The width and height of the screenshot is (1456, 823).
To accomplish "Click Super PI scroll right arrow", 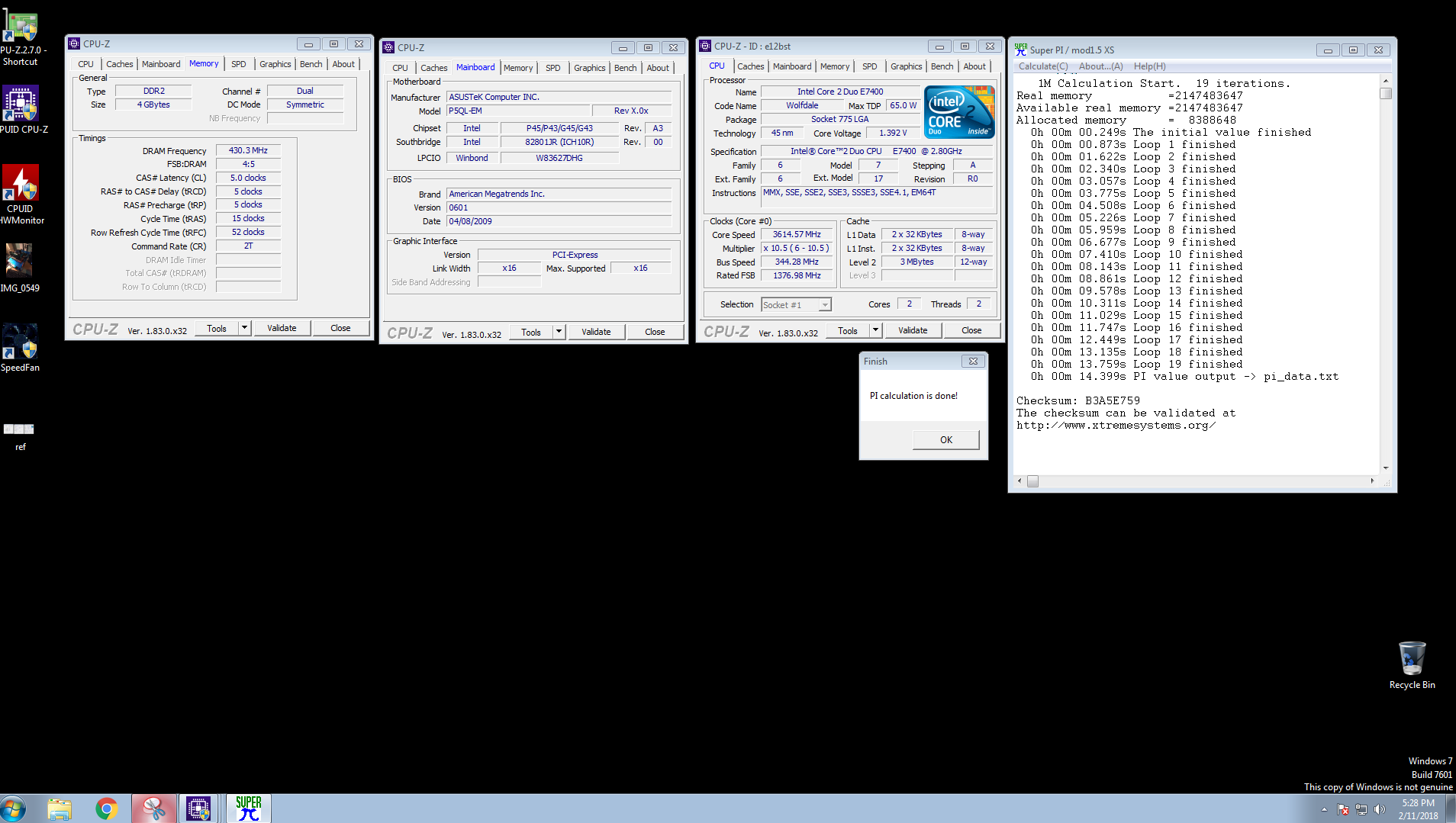I will click(x=1373, y=481).
